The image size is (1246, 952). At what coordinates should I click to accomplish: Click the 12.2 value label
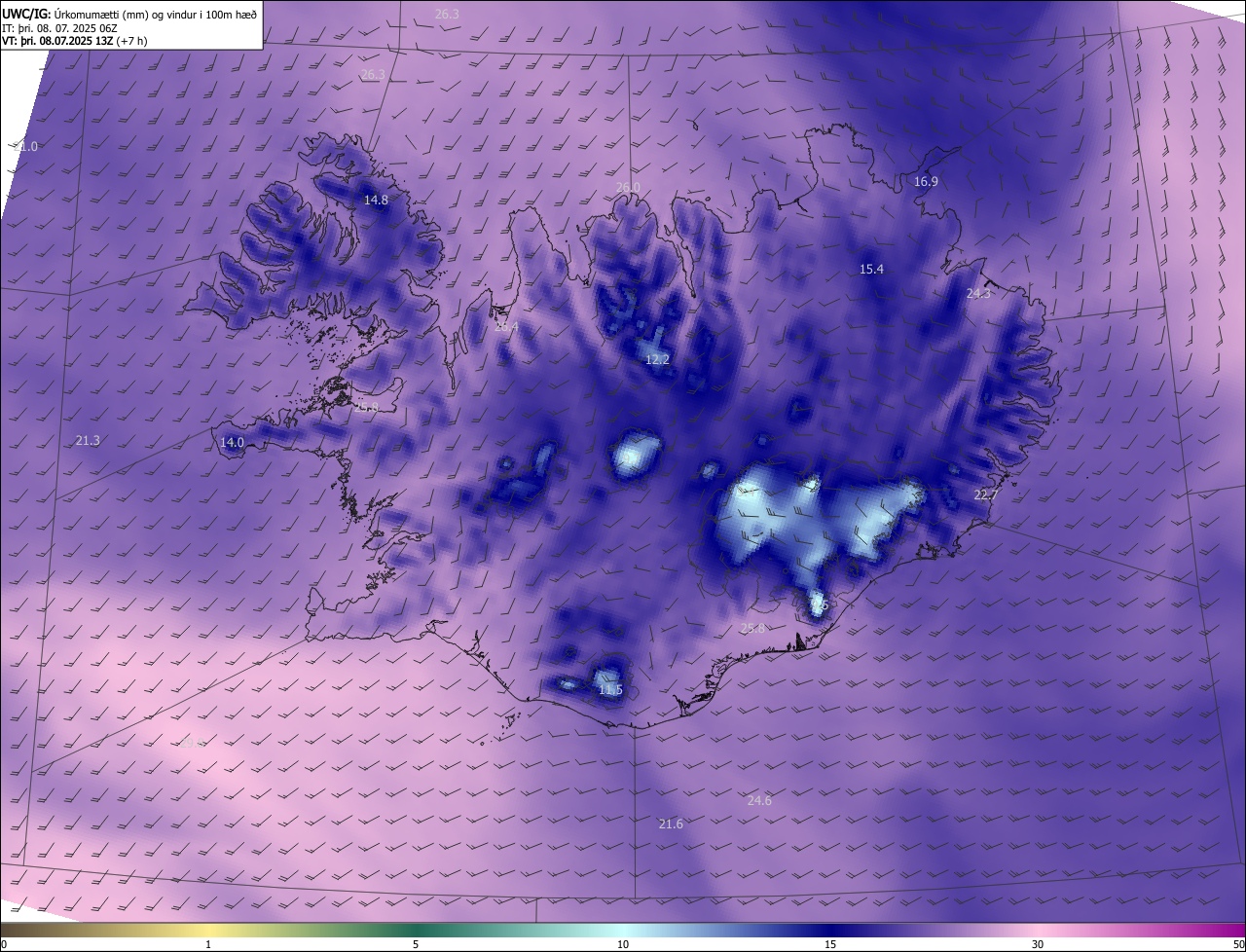[x=657, y=359]
